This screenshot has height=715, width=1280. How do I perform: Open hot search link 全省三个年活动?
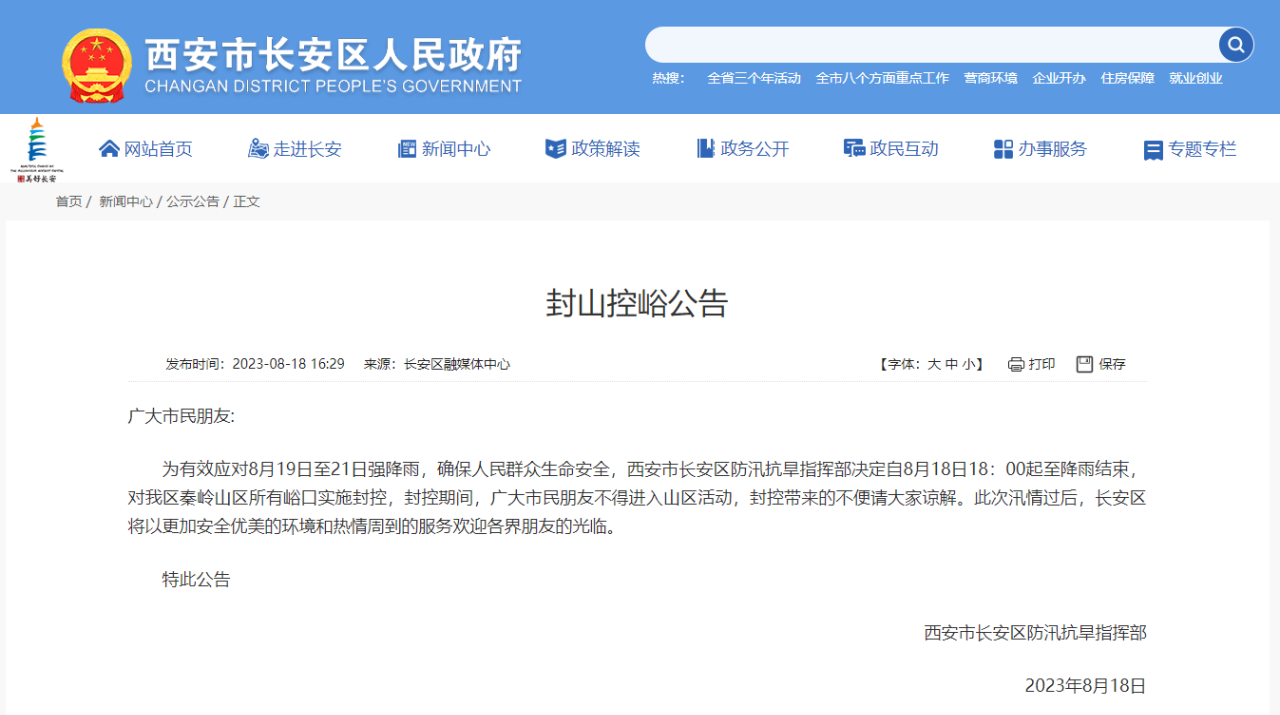point(754,78)
